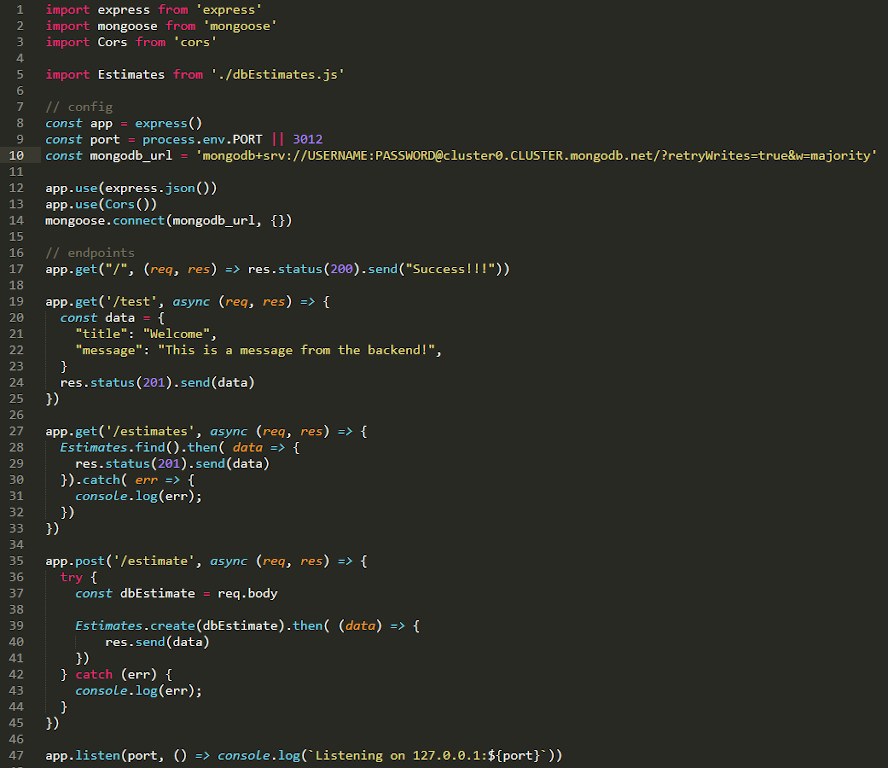Click the async keyword on line 19

[x=191, y=301]
